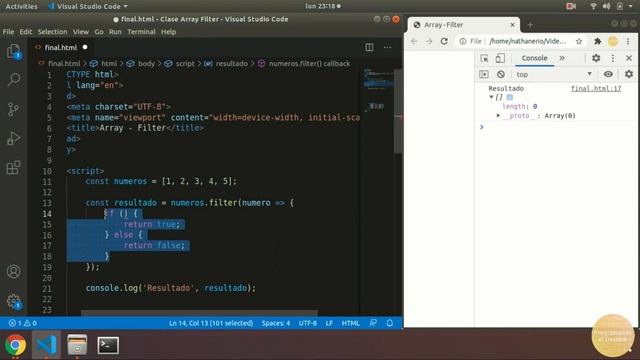The width and height of the screenshot is (640, 360).
Task: Open the Run menu
Action: (x=115, y=32)
